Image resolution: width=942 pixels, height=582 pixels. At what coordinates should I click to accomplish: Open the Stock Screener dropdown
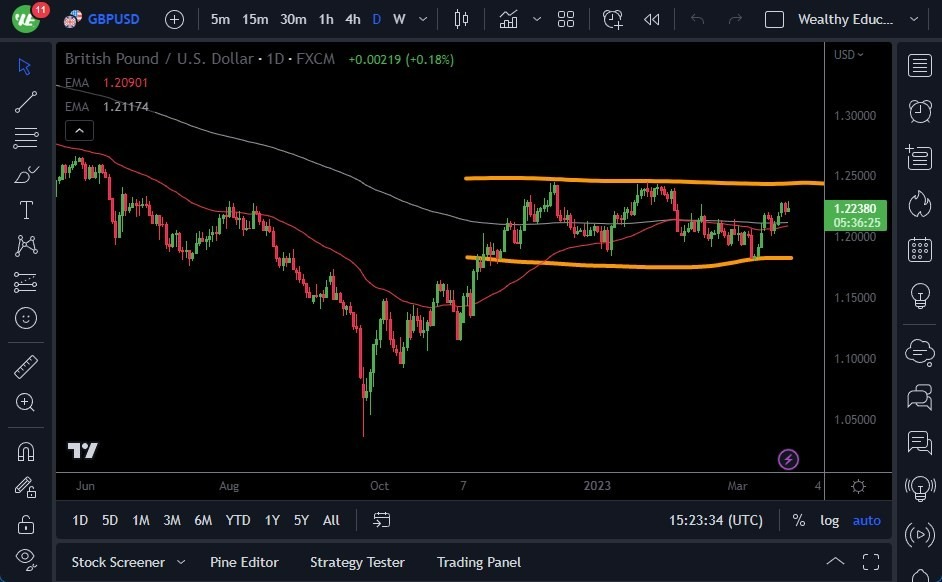(128, 562)
